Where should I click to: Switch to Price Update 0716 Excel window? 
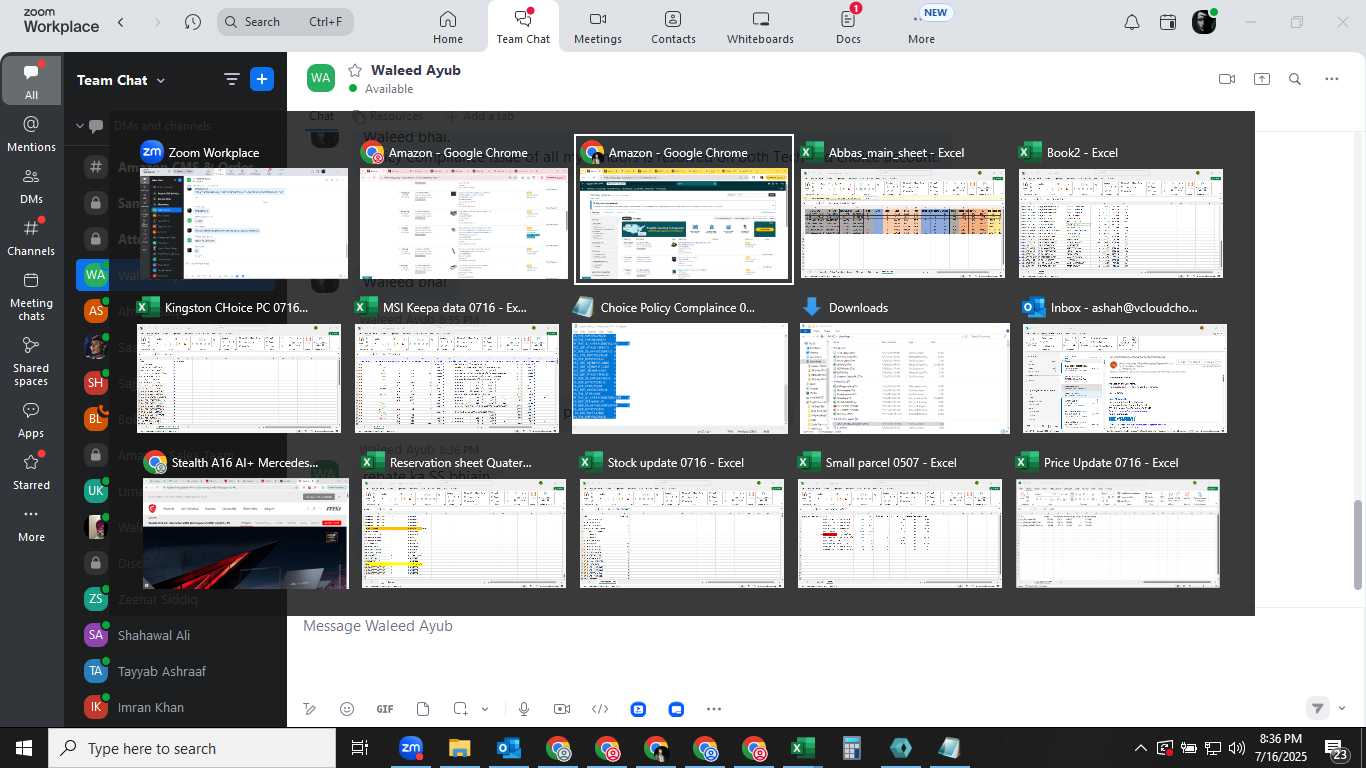1118,520
